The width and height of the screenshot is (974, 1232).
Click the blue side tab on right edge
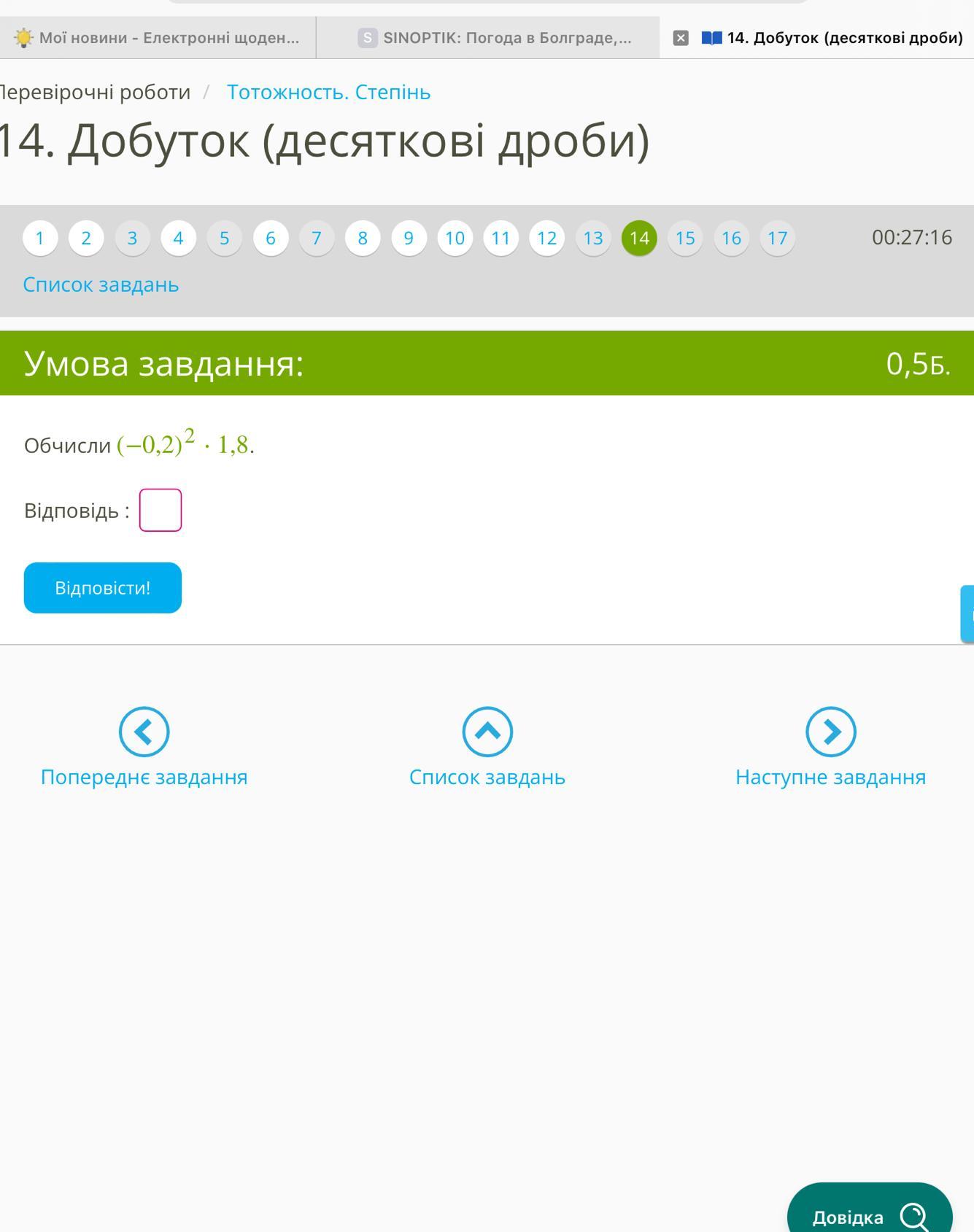point(967,613)
